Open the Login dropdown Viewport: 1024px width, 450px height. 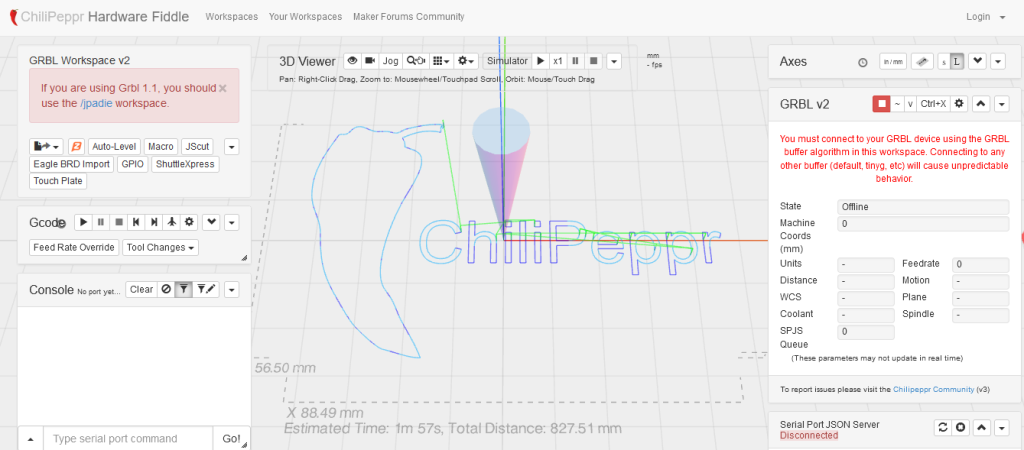click(985, 17)
